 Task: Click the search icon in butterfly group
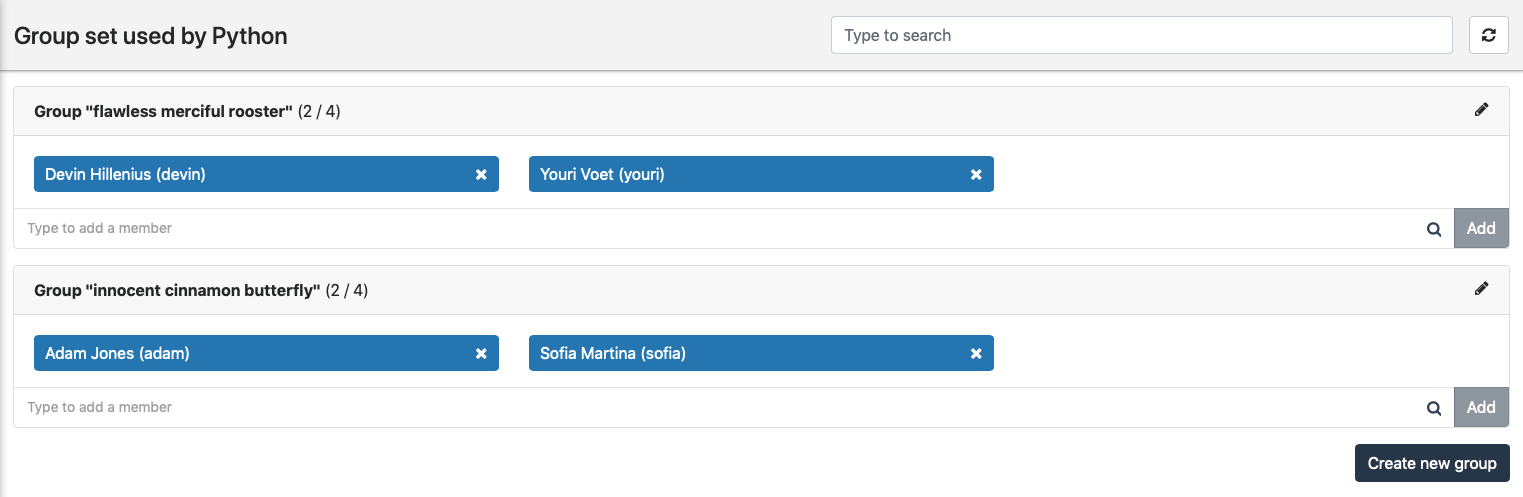tap(1434, 408)
